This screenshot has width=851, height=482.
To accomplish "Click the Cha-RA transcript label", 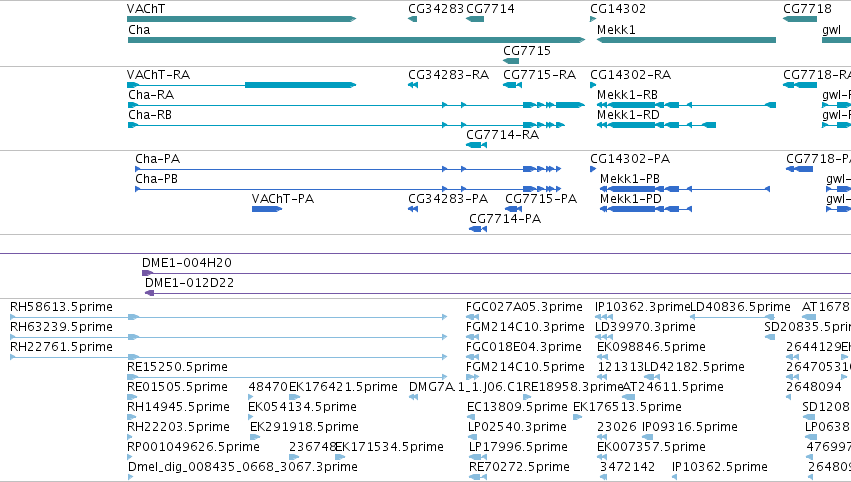I will click(x=151, y=94).
